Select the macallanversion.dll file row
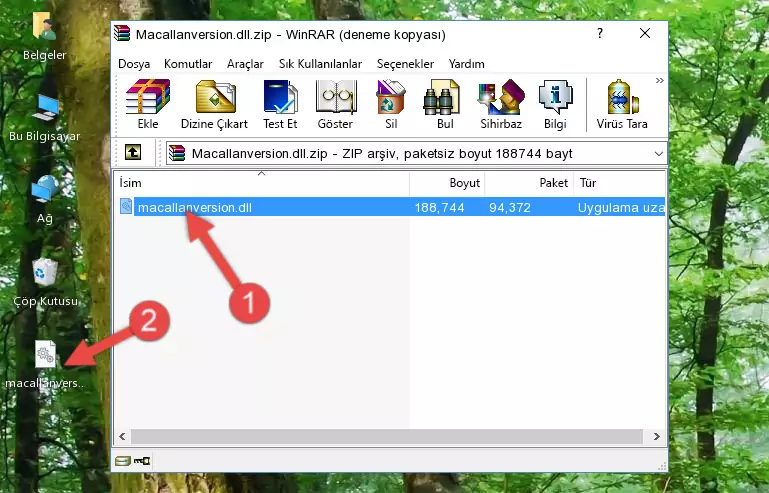769x493 pixels. tap(390, 207)
